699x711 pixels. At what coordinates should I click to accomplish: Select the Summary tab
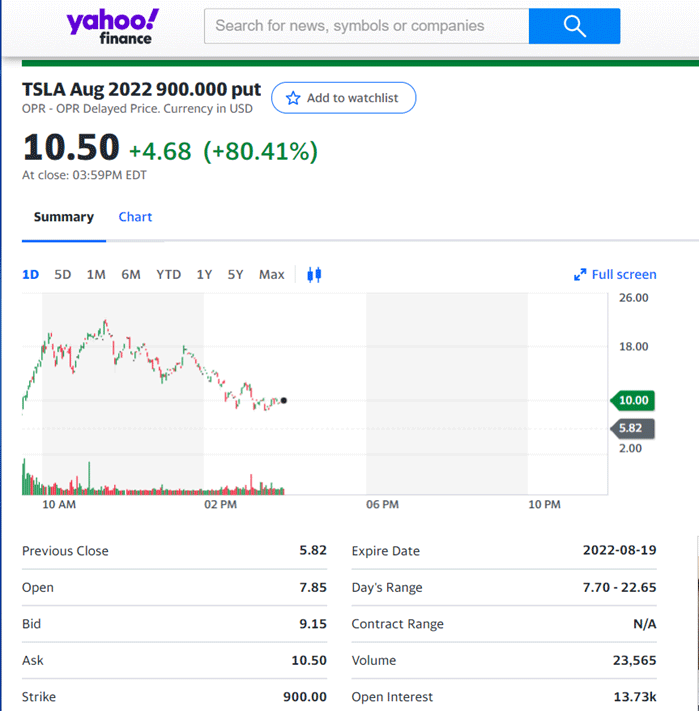(x=64, y=217)
